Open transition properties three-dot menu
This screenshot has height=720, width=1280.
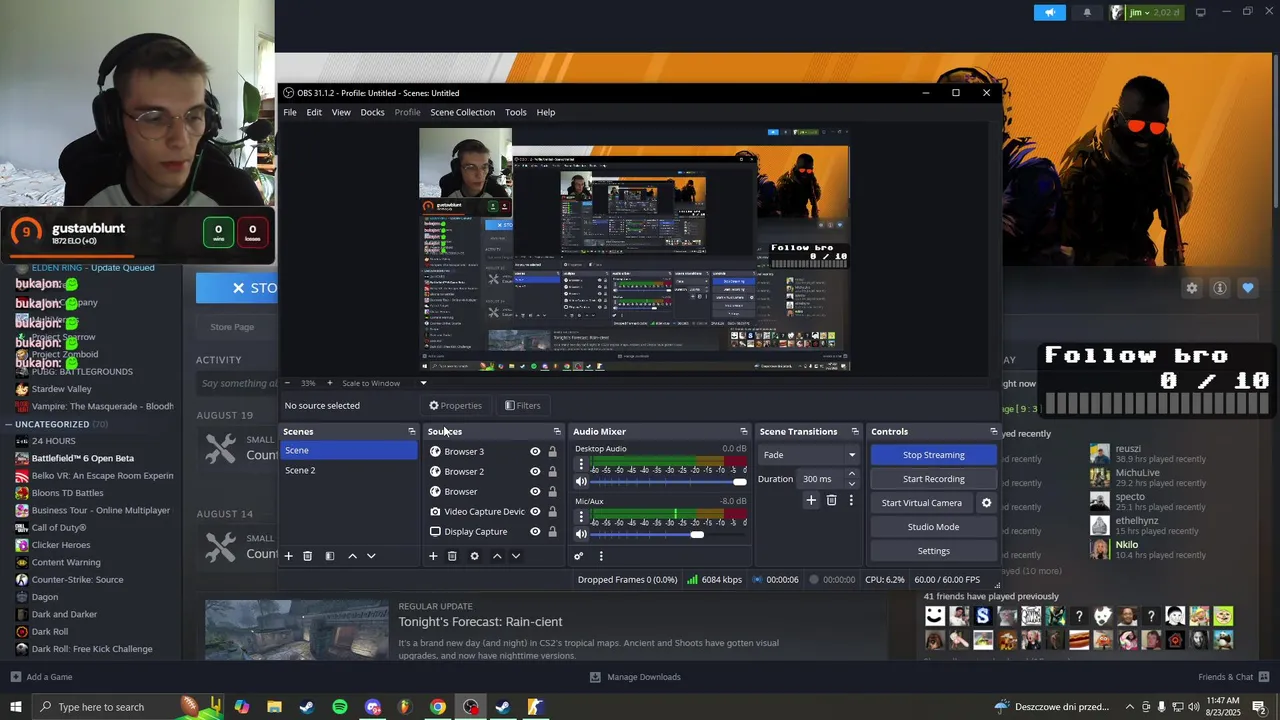pyautogui.click(x=851, y=500)
